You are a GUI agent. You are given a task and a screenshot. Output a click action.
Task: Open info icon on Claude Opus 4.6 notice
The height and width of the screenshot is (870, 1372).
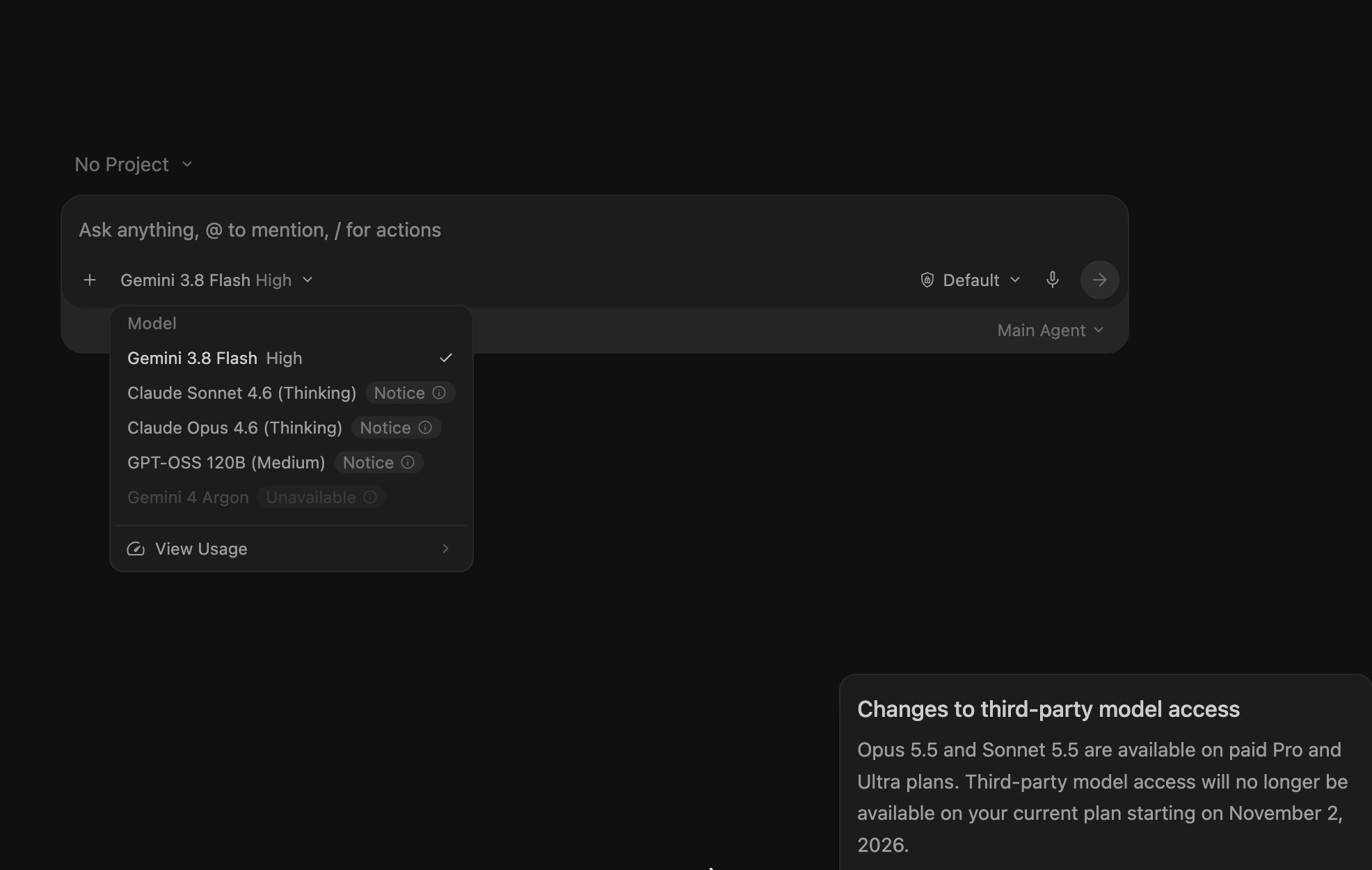tap(425, 427)
